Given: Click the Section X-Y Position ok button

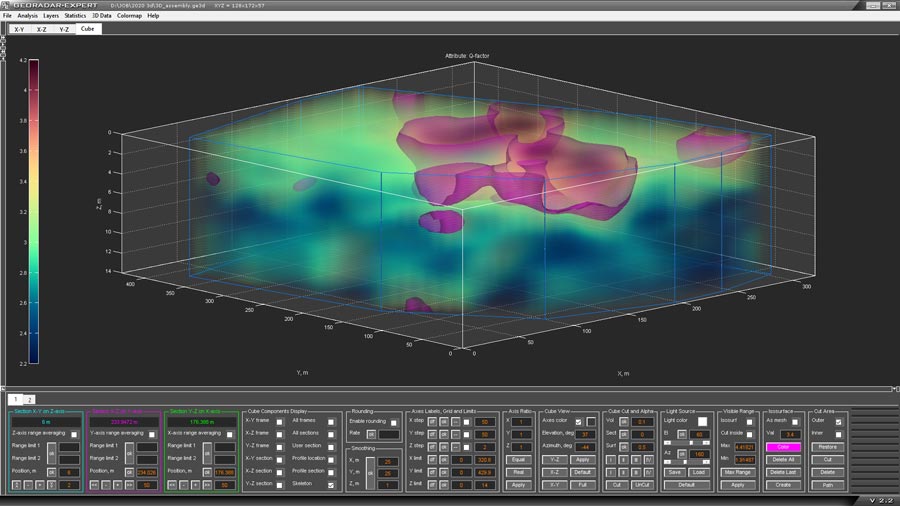Looking at the screenshot, I should click(x=52, y=471).
